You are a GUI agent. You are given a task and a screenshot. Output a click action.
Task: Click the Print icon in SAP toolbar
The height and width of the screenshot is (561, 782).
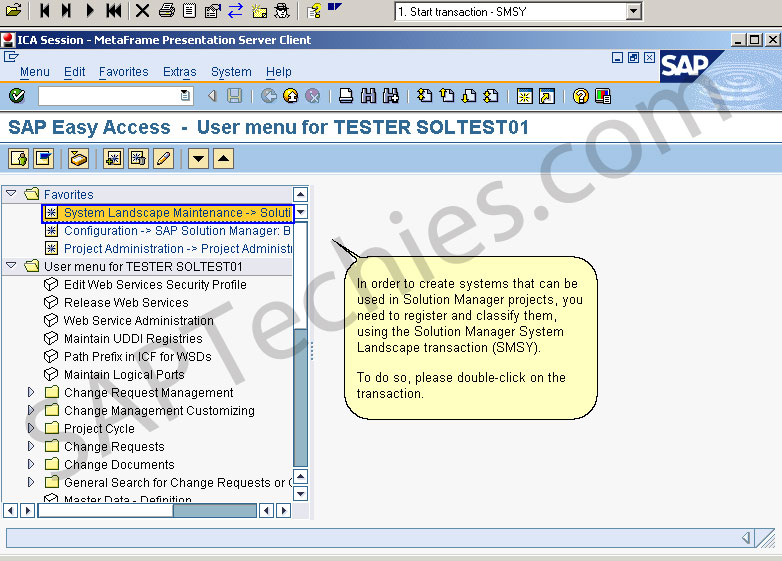[346, 96]
